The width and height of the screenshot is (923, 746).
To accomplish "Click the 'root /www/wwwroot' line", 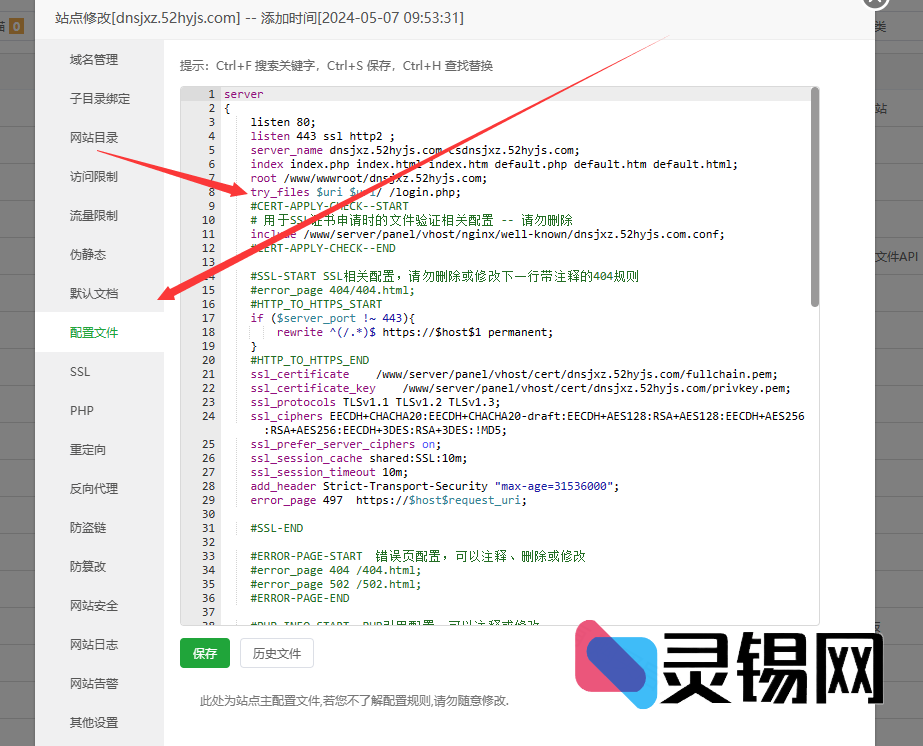I will (x=368, y=178).
